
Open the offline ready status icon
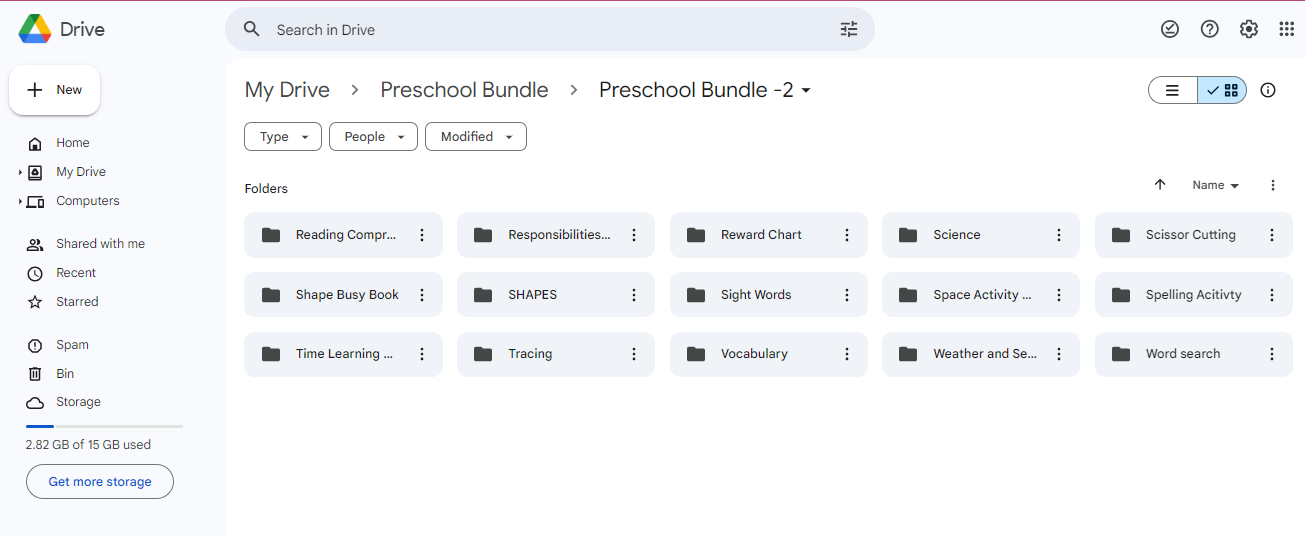pos(1170,29)
